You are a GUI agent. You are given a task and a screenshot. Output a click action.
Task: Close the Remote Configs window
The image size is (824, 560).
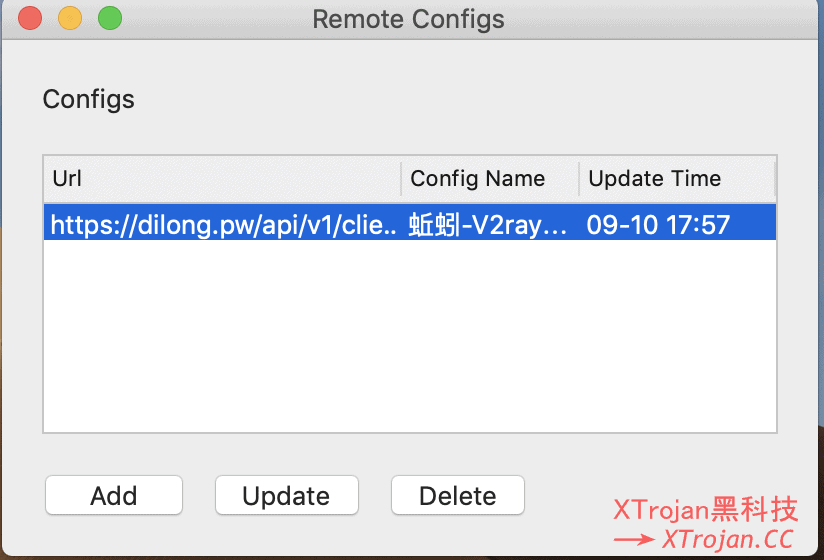coord(30,18)
